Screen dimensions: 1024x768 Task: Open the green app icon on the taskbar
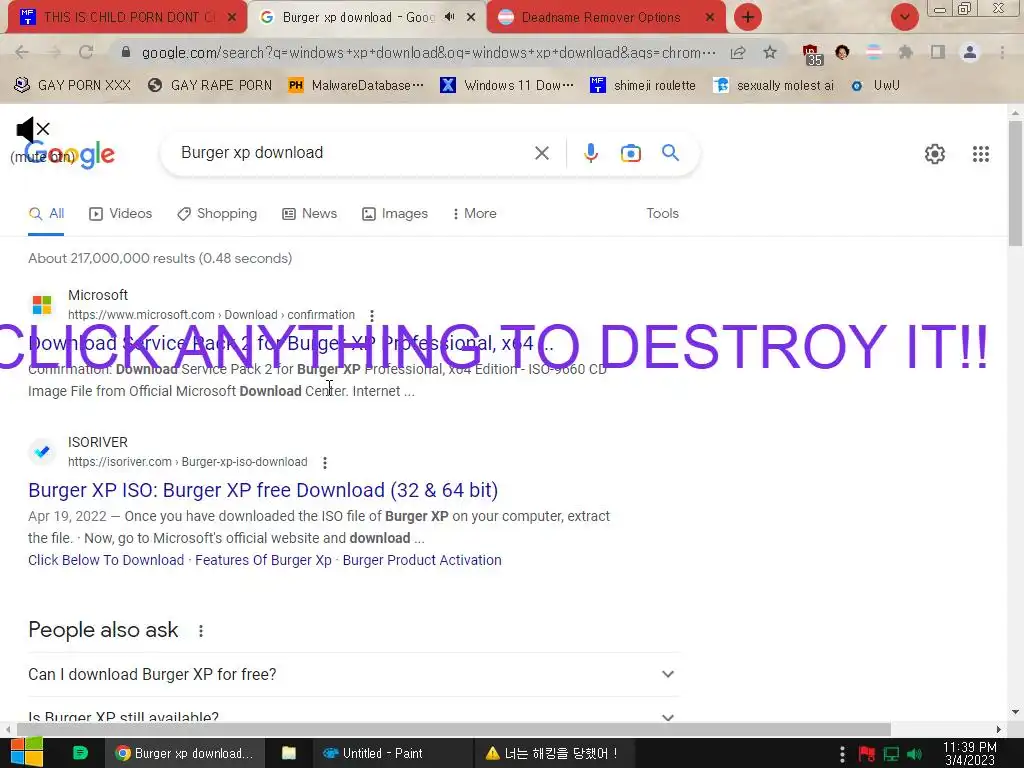(x=80, y=753)
